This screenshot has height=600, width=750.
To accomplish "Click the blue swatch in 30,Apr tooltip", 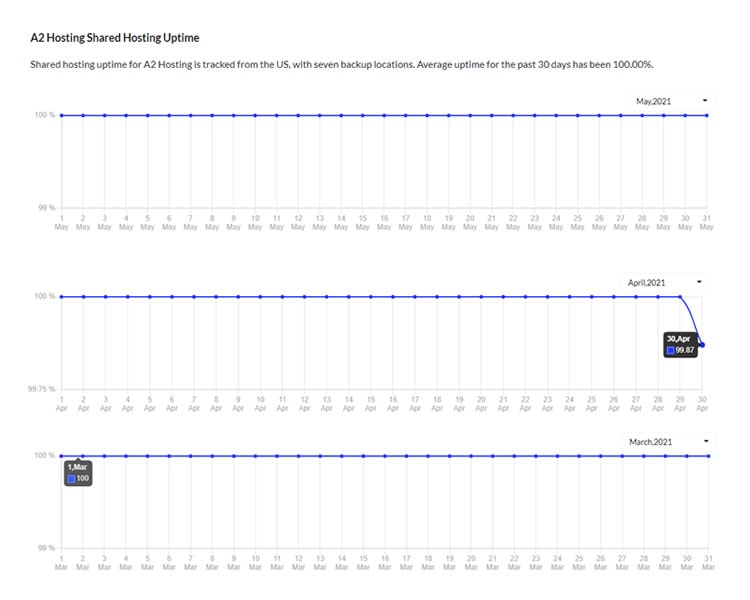I will [671, 350].
